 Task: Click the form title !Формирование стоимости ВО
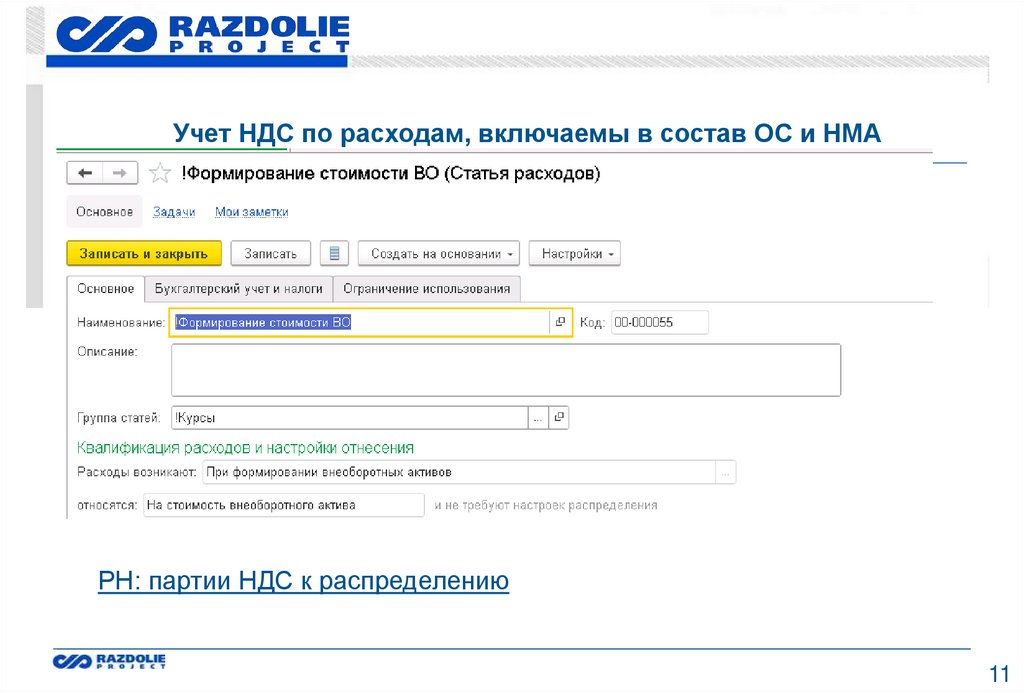391,173
